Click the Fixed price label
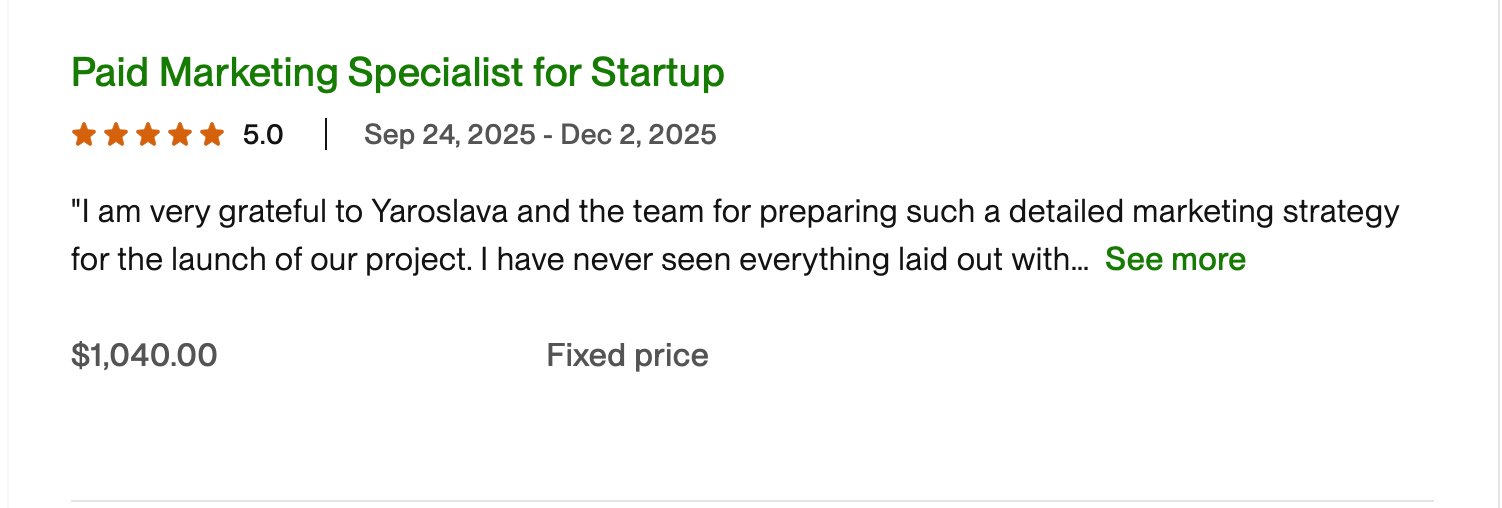1502x508 pixels. coord(627,355)
